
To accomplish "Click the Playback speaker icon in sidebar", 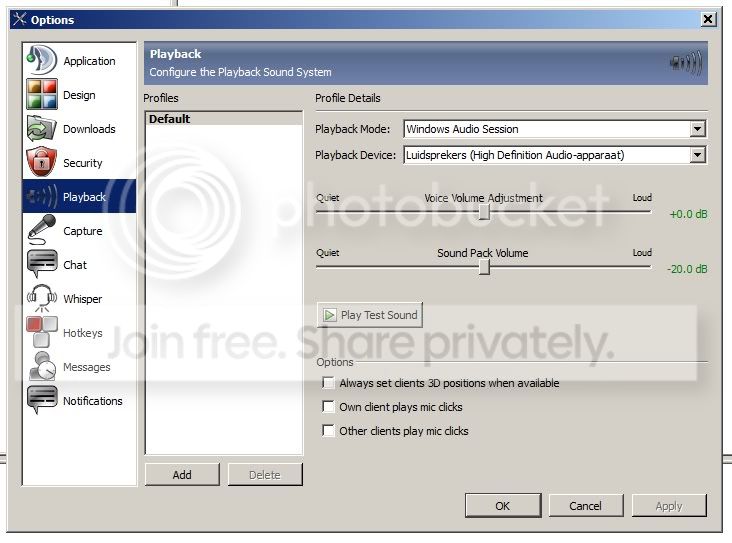I will [x=42, y=197].
